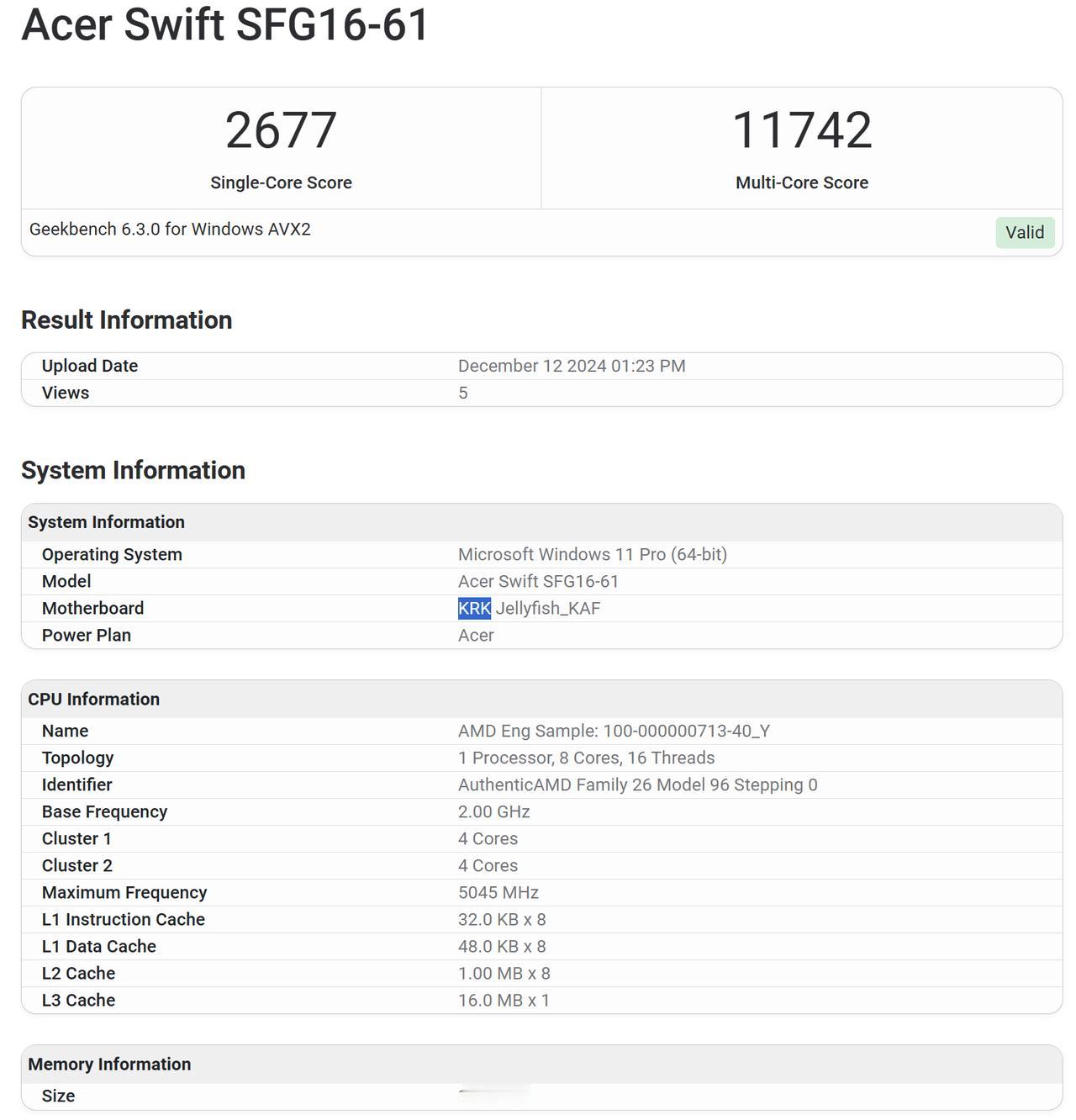Click the multi-core score 11742
The width and height of the screenshot is (1076, 1120).
tap(802, 130)
